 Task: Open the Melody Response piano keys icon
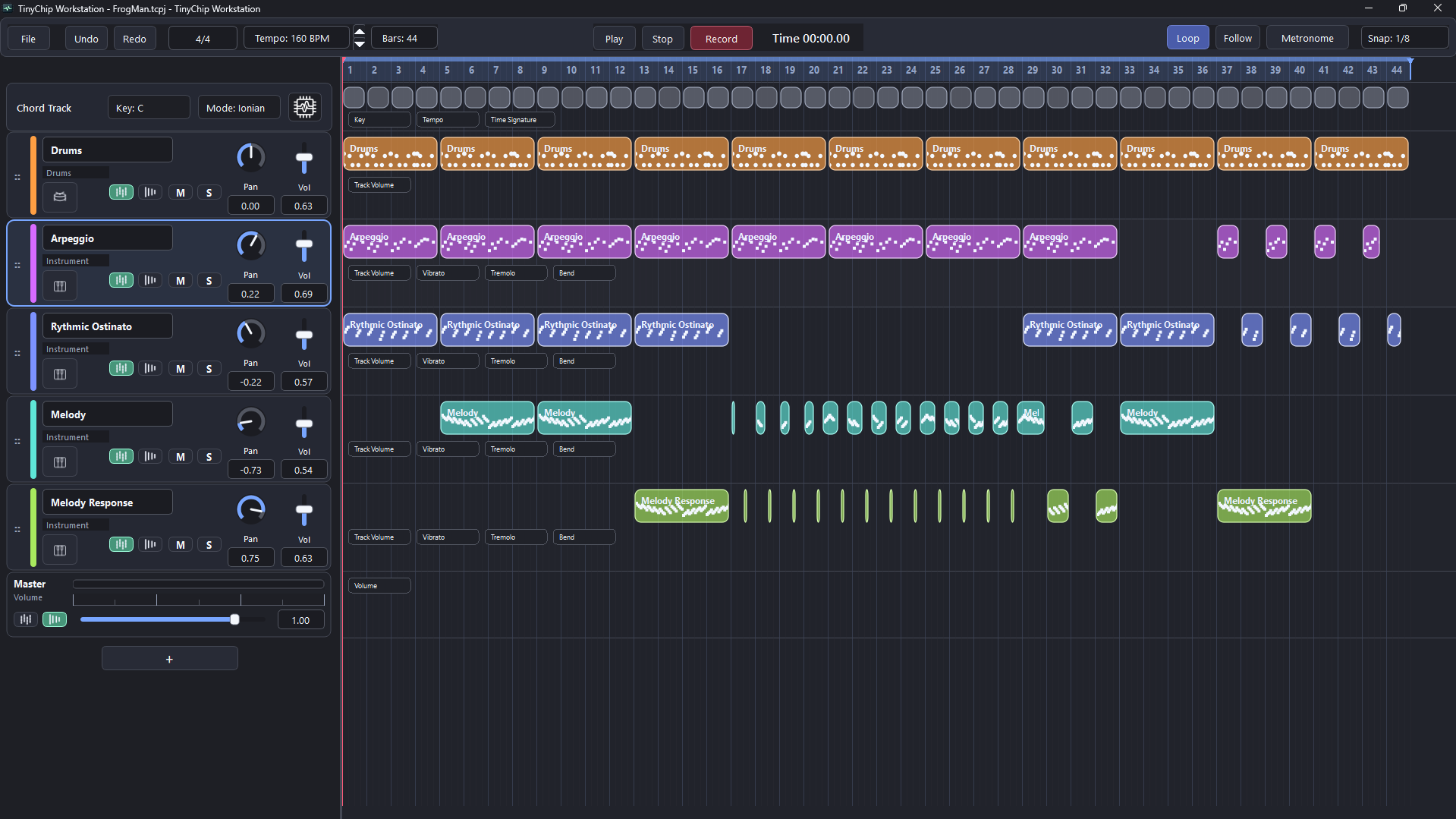tap(60, 550)
